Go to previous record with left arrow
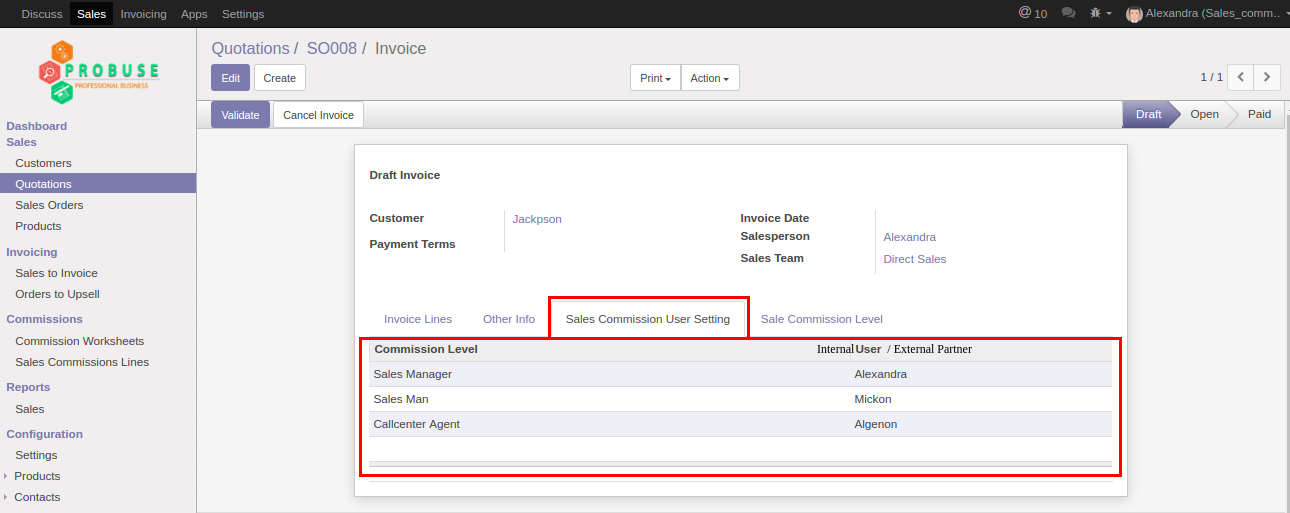Screen dimensions: 1290x513 1240,77
